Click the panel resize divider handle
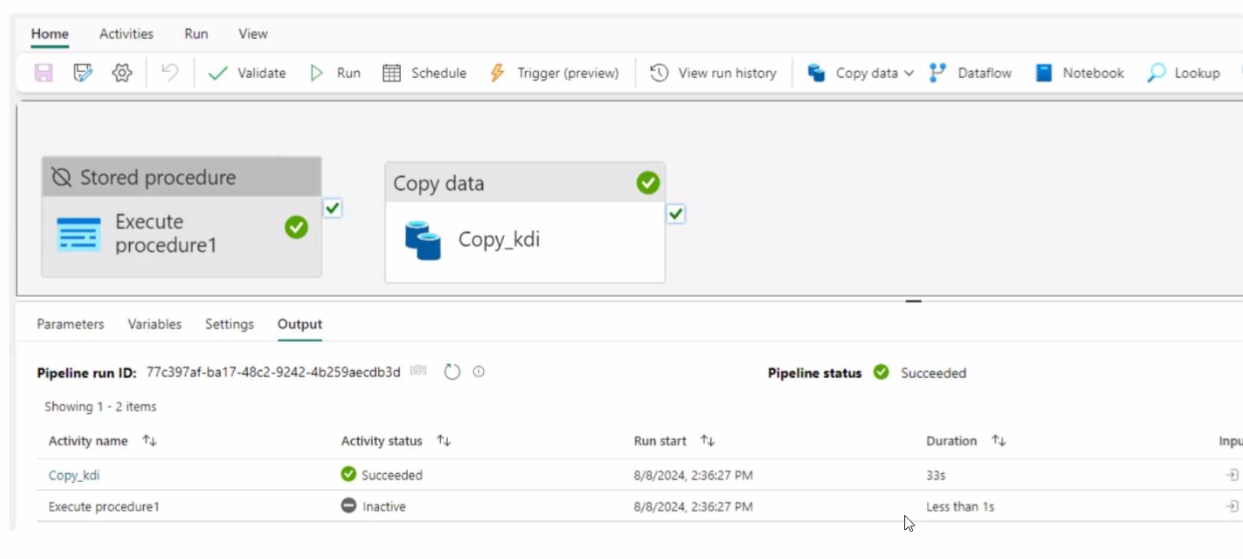The width and height of the screenshot is (1243, 559). (x=913, y=300)
